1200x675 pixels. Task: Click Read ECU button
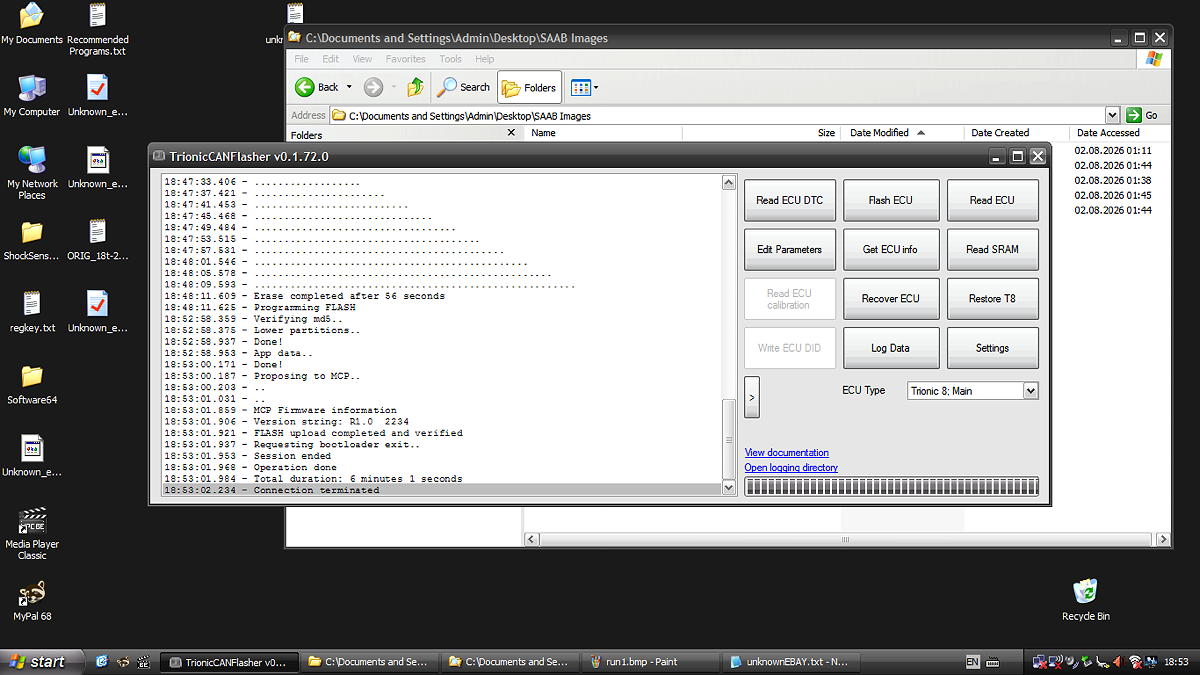[992, 200]
